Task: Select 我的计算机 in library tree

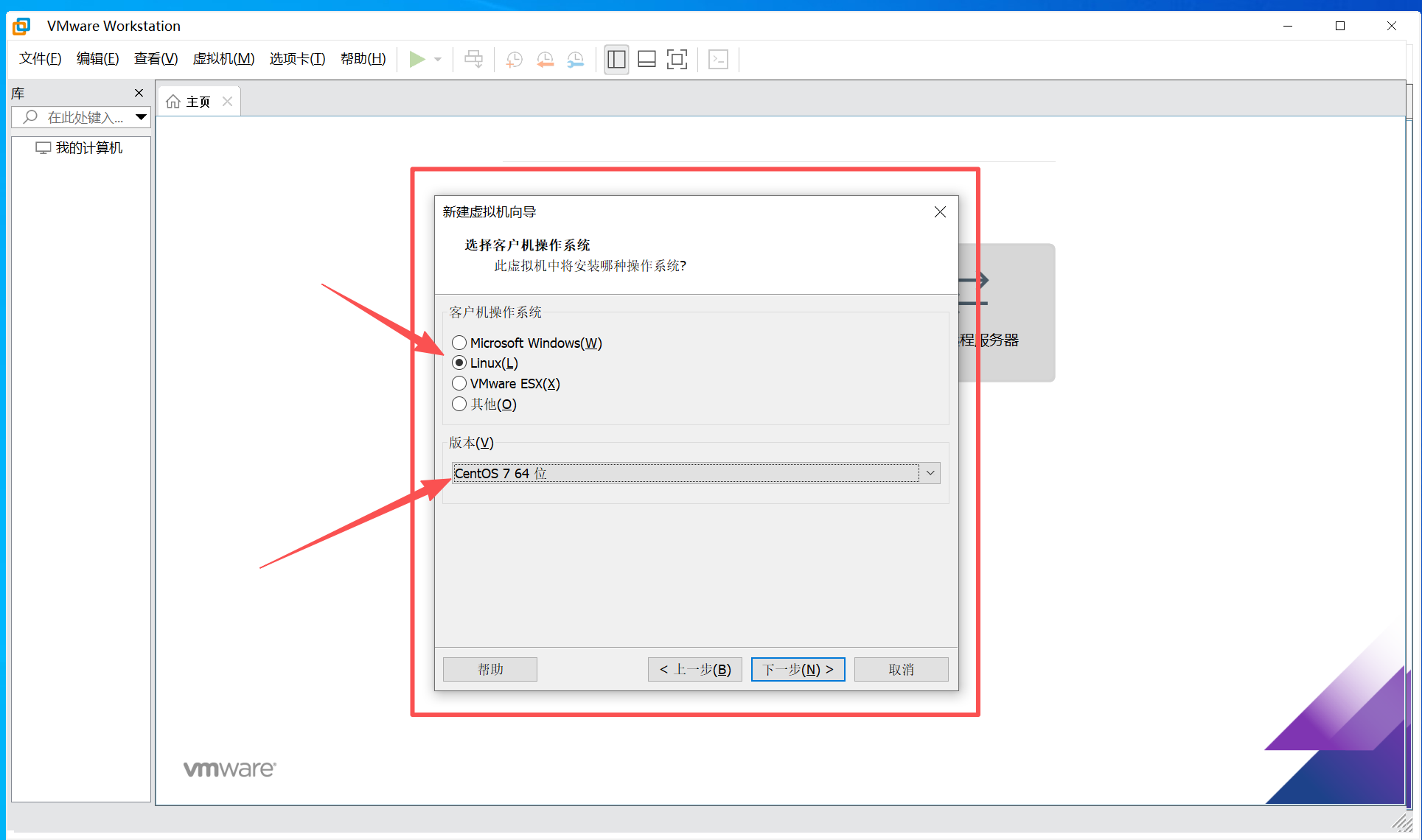Action: click(88, 148)
